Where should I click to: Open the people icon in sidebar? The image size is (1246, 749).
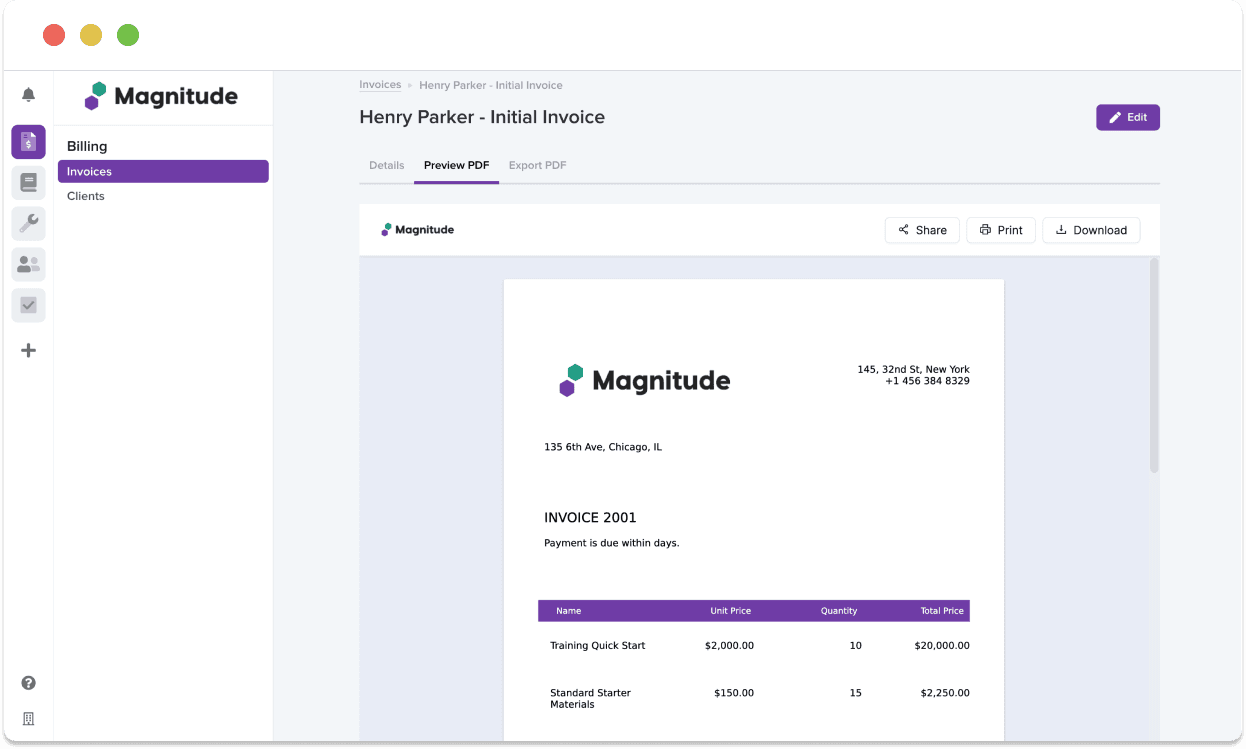click(x=28, y=264)
